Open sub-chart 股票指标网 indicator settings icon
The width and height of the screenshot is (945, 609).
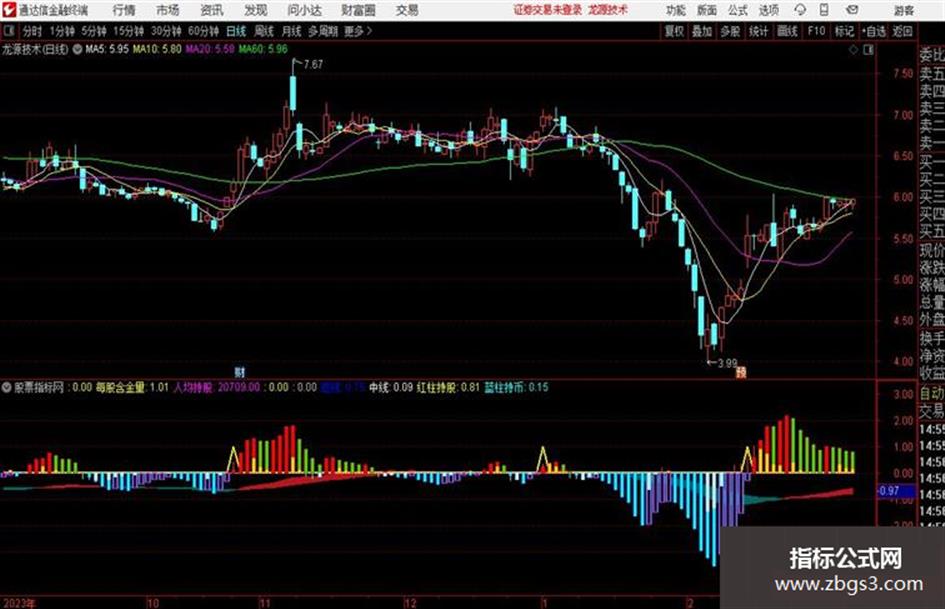point(7,387)
